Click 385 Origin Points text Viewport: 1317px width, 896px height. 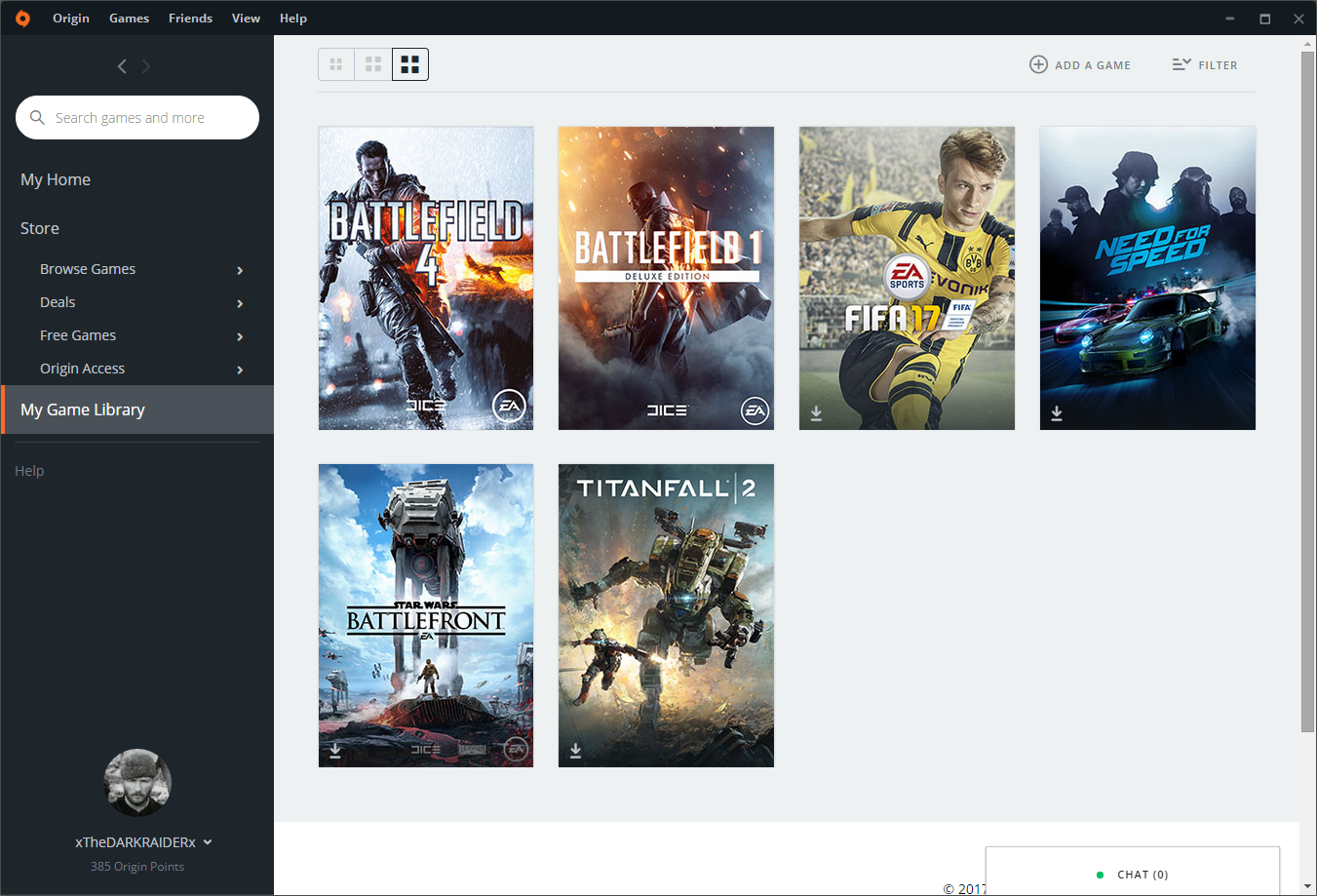[x=137, y=867]
